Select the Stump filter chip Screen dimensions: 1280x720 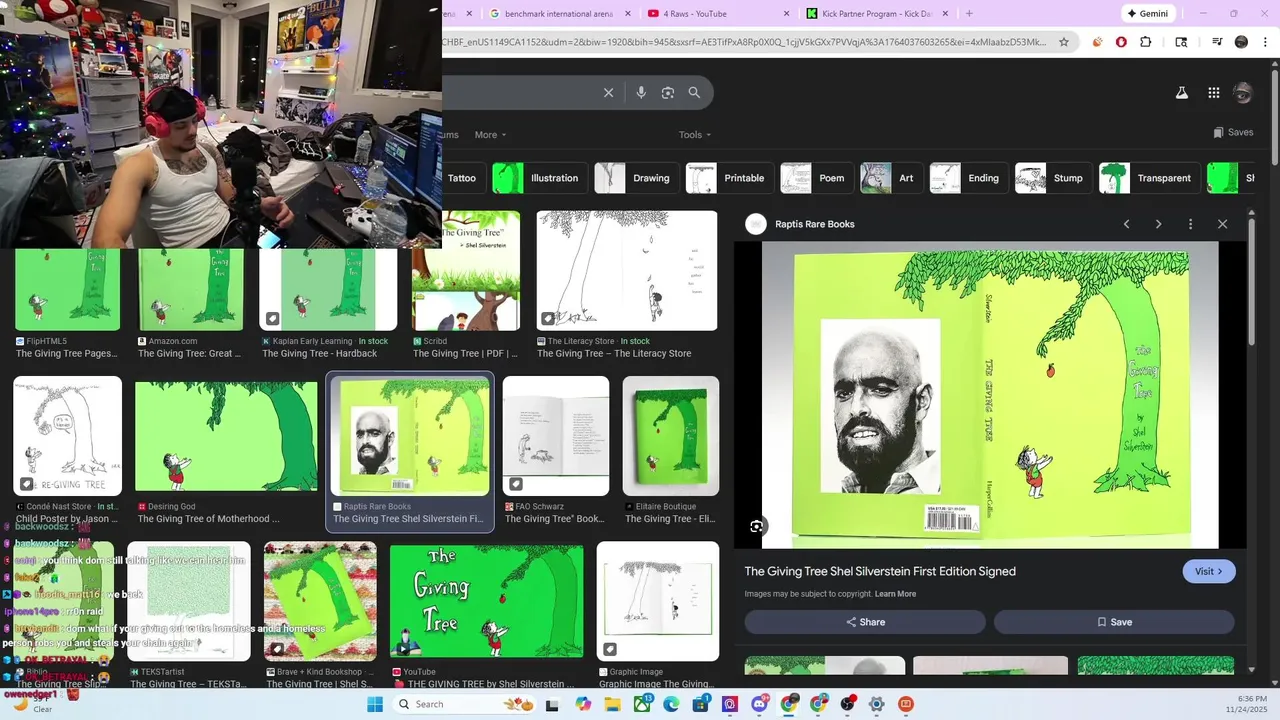point(1053,178)
